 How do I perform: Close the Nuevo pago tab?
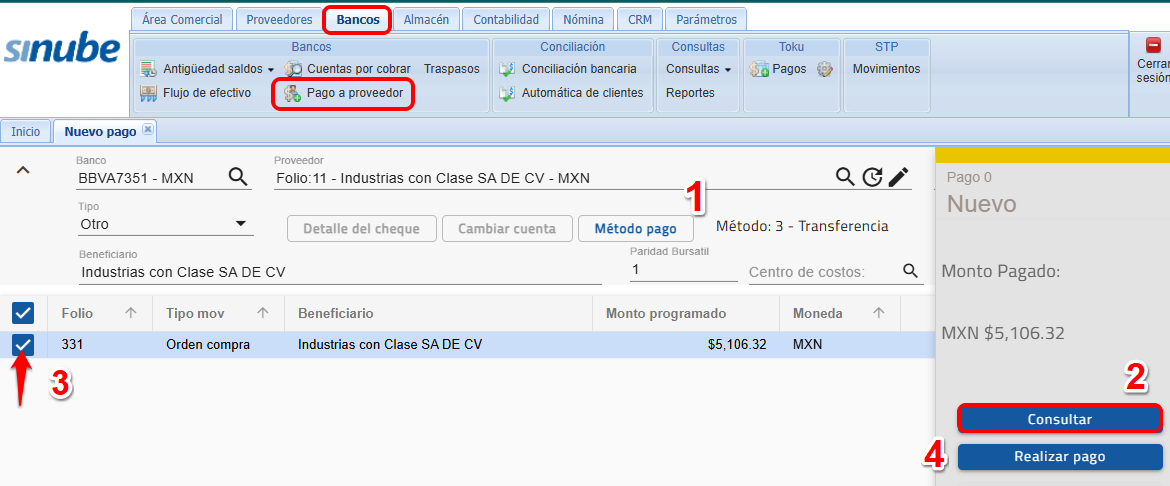click(148, 129)
